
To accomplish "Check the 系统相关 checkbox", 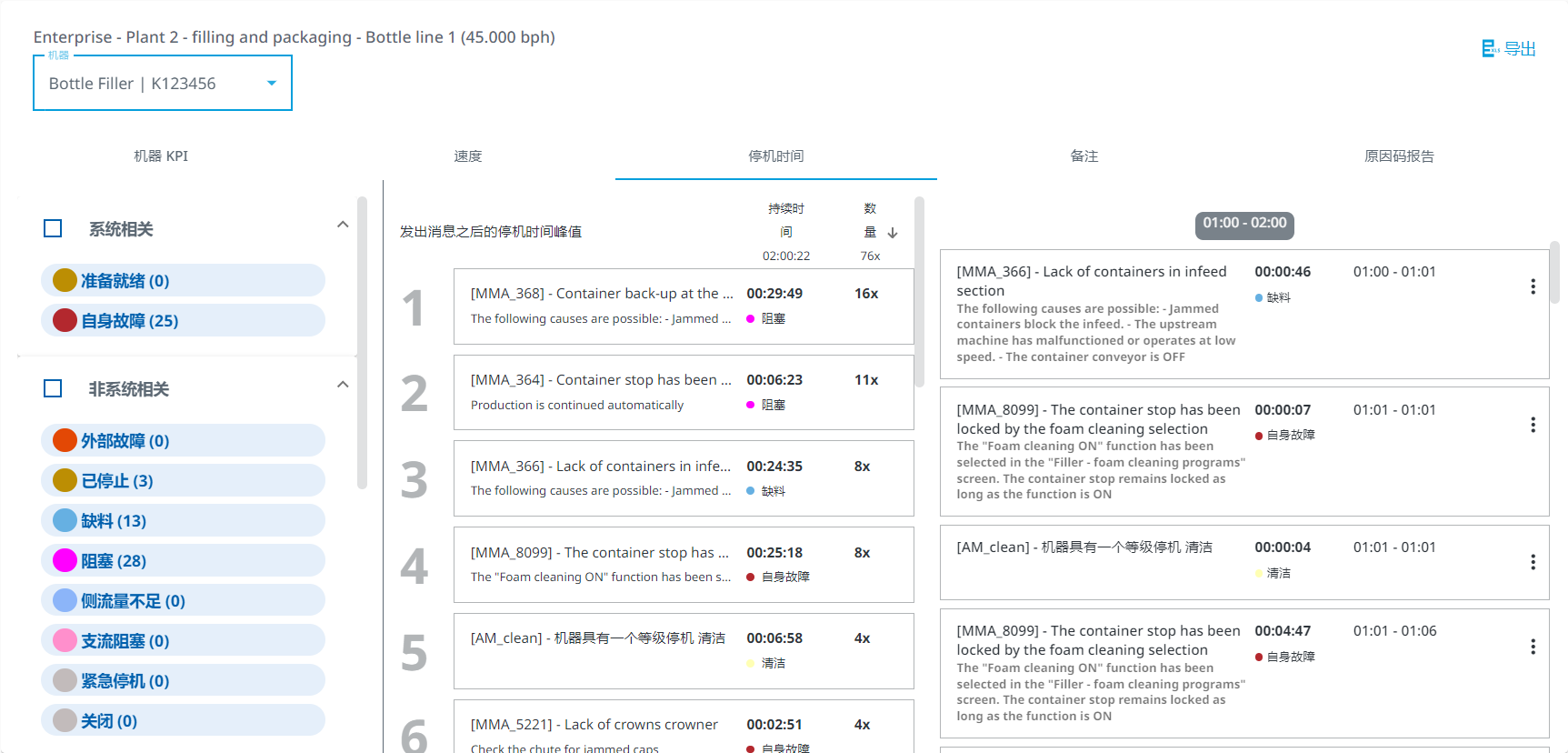I will tap(53, 228).
